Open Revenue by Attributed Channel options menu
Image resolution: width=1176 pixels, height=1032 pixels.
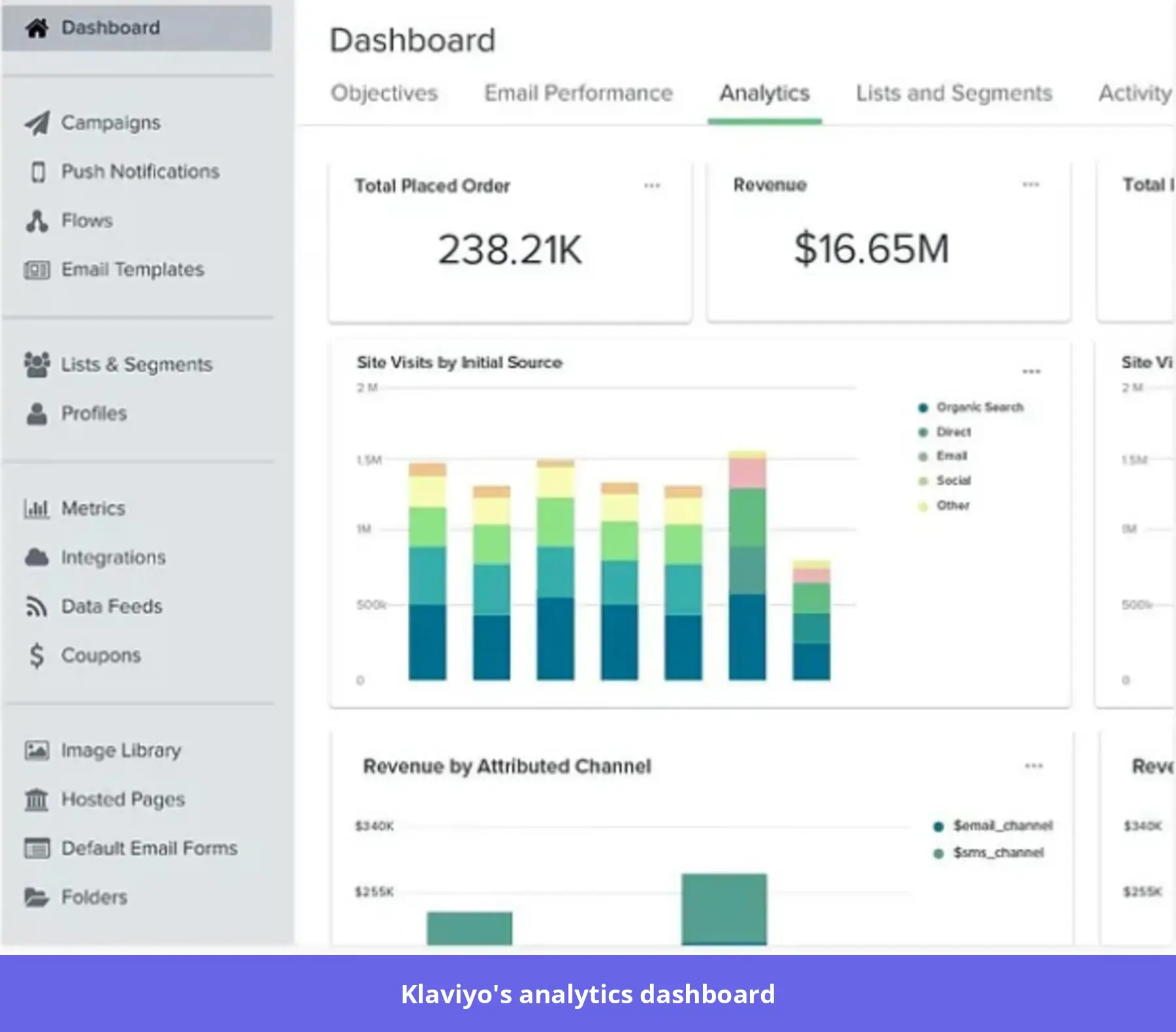coord(1034,766)
